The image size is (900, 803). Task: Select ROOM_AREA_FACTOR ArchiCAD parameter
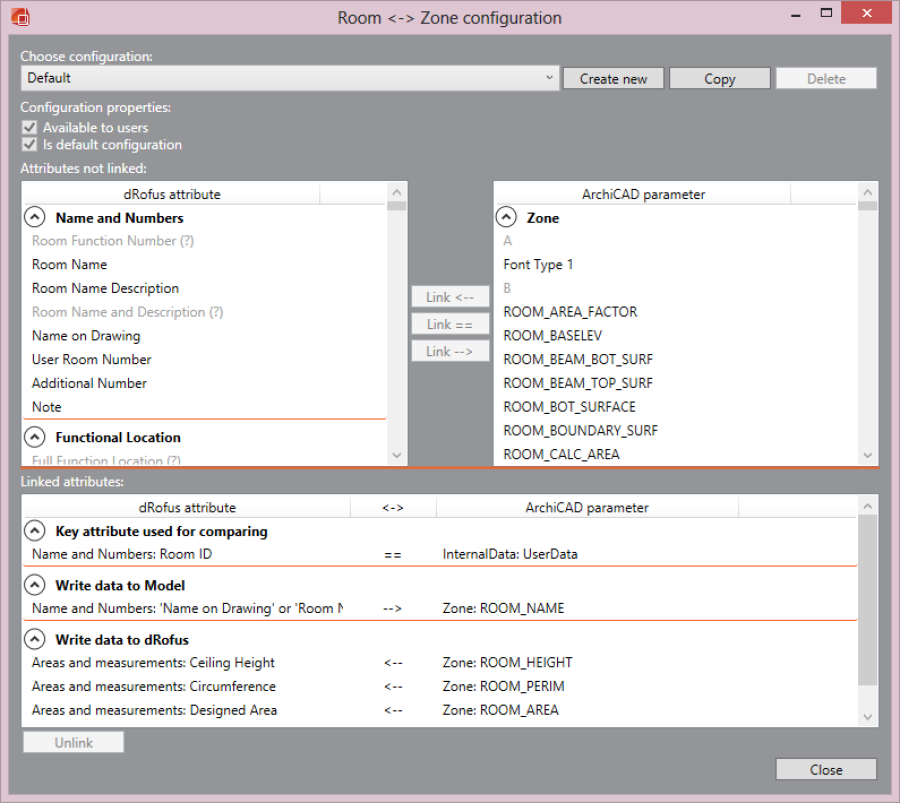coord(570,311)
